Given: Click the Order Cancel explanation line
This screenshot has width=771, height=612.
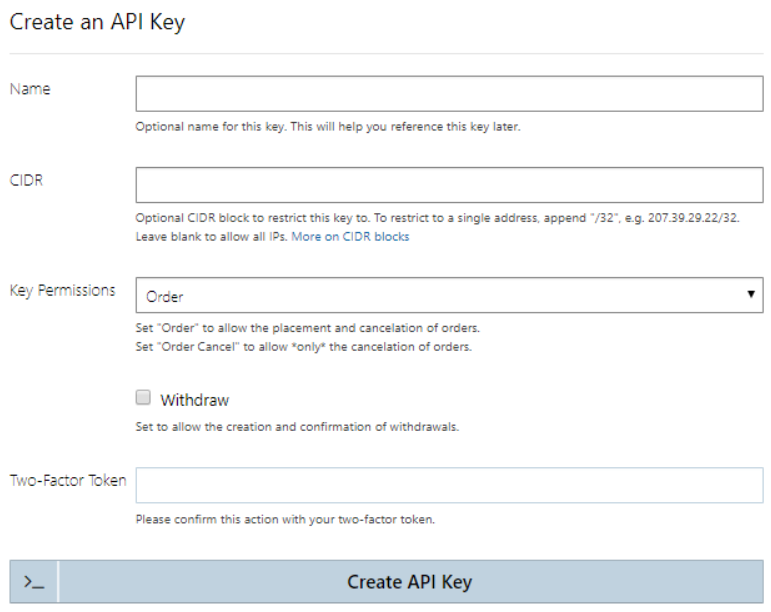Looking at the screenshot, I should click(x=303, y=347).
